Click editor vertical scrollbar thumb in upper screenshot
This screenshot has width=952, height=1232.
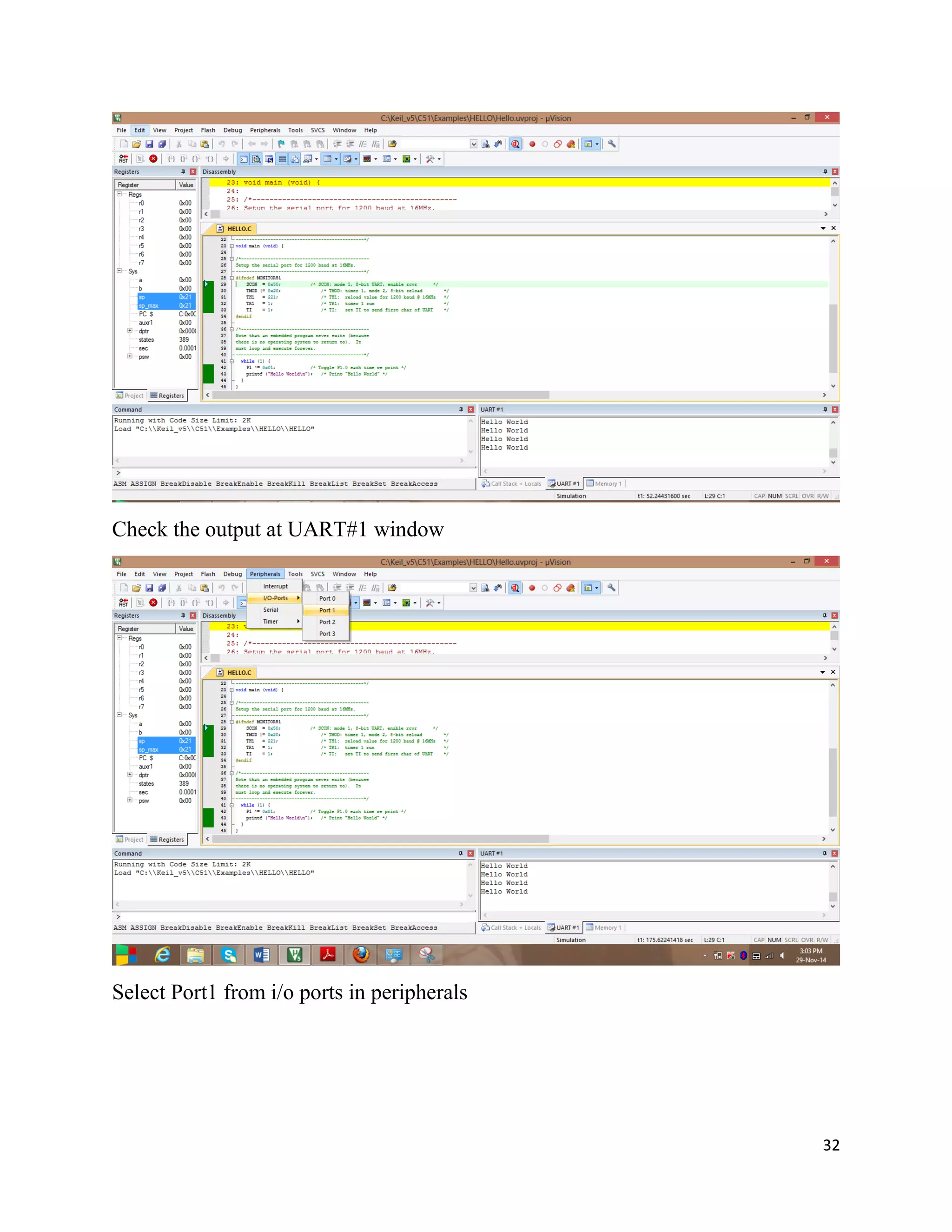point(833,338)
